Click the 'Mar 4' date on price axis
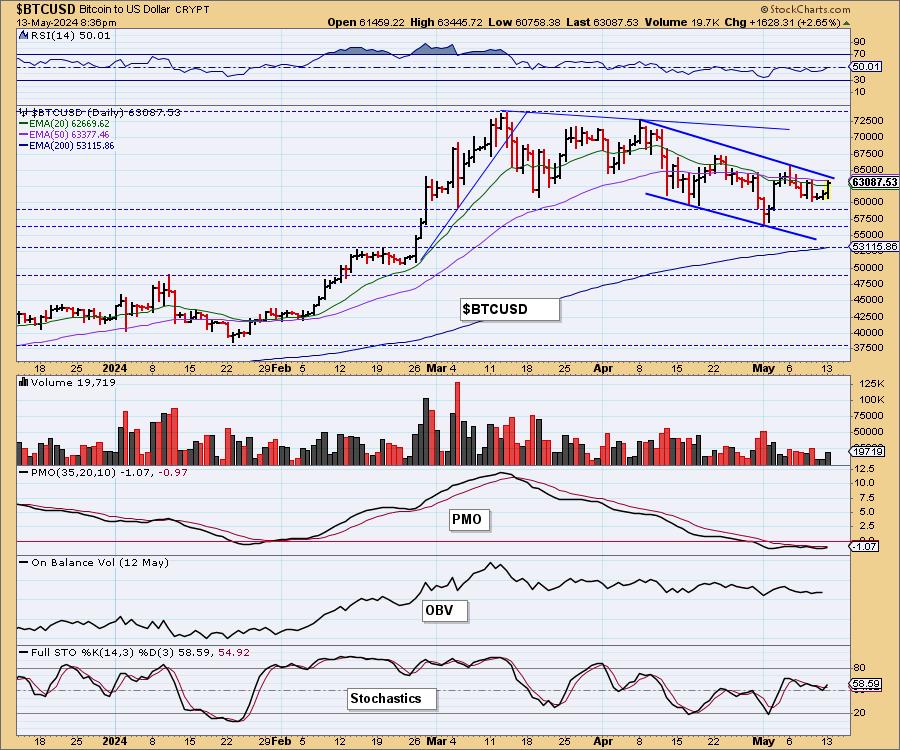 pos(442,368)
